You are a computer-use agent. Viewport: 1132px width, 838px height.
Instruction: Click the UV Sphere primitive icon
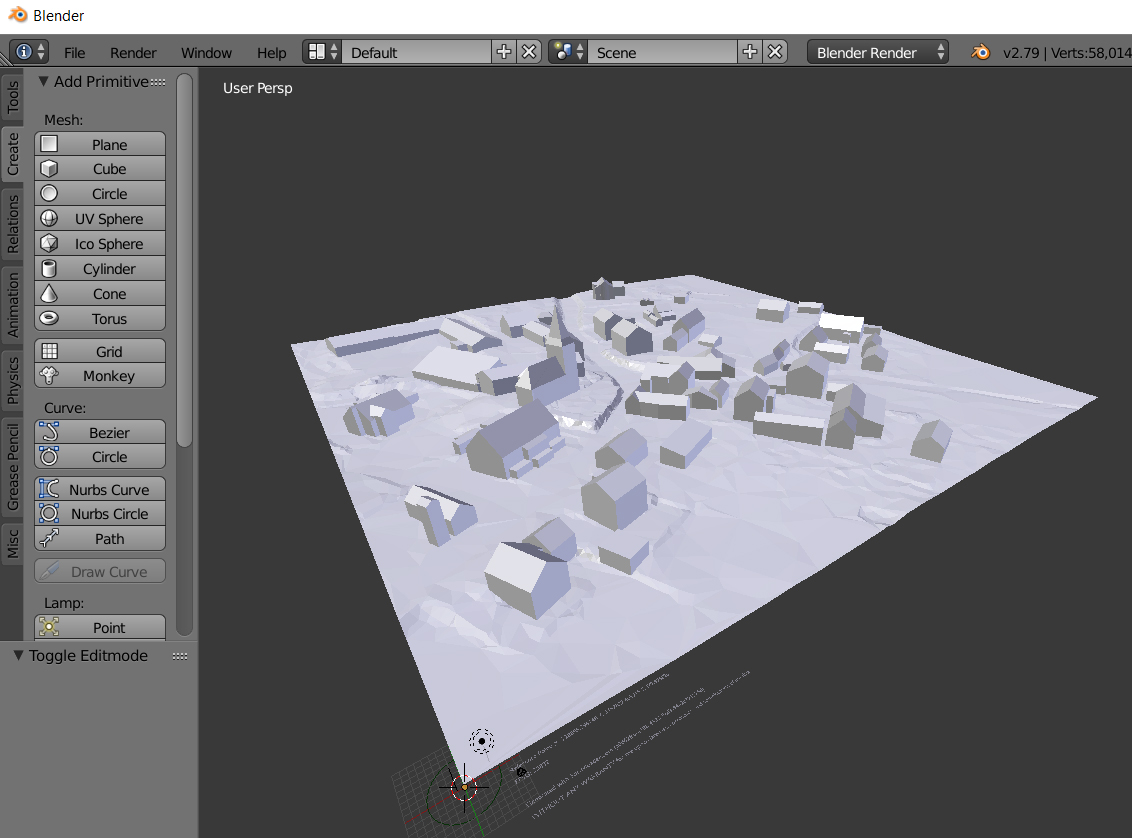click(x=49, y=219)
